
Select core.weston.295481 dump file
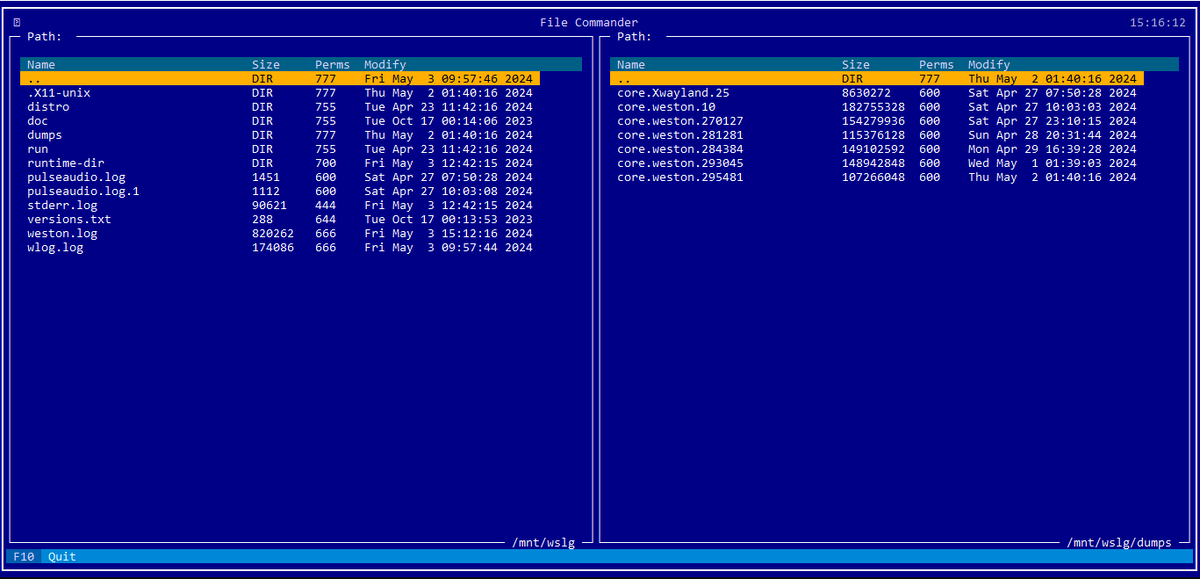[877, 177]
